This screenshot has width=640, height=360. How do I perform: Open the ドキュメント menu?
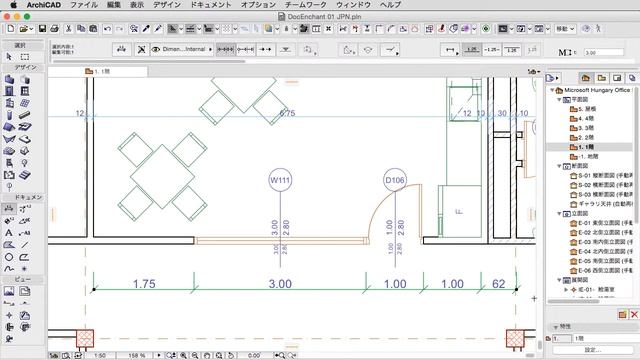pyautogui.click(x=211, y=5)
